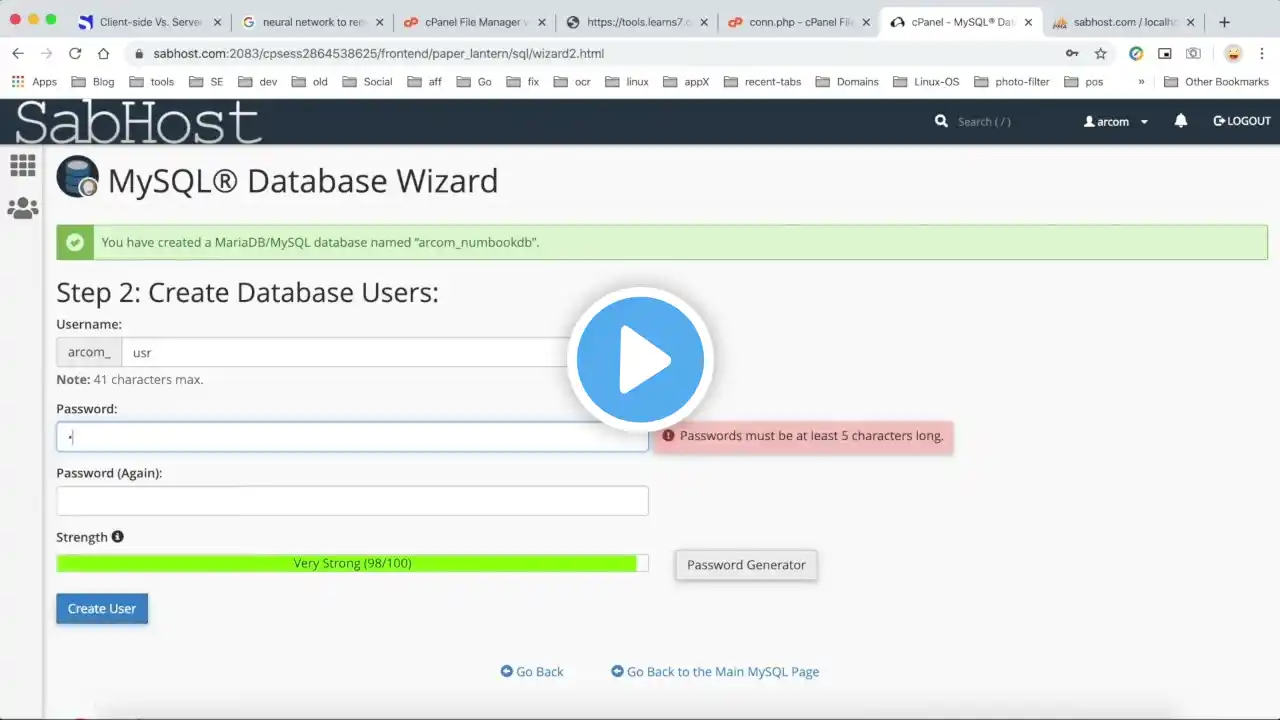Viewport: 1280px width, 720px height.
Task: Open the User Manager people icon in sidebar
Action: 22,208
